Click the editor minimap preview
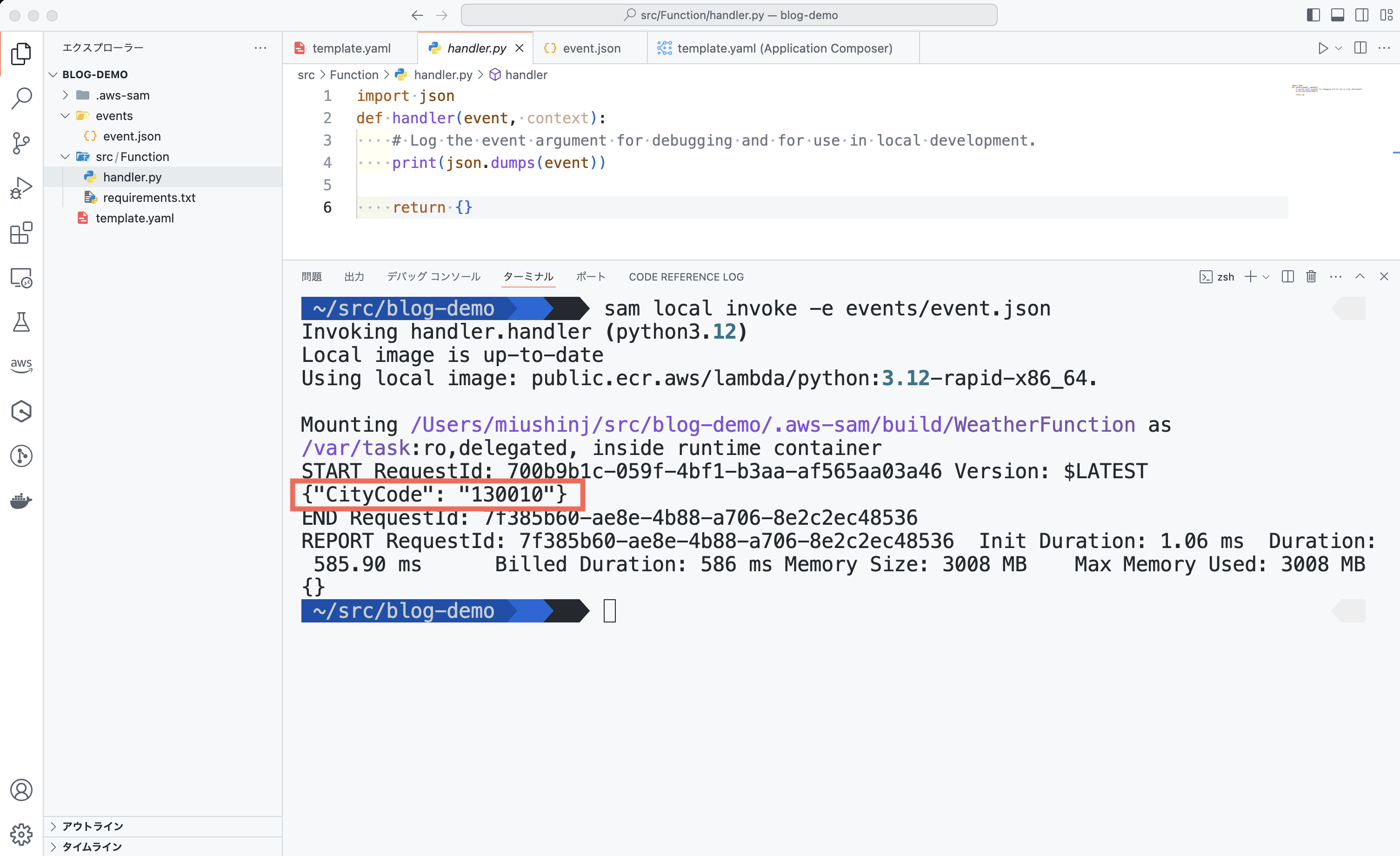 (1327, 90)
